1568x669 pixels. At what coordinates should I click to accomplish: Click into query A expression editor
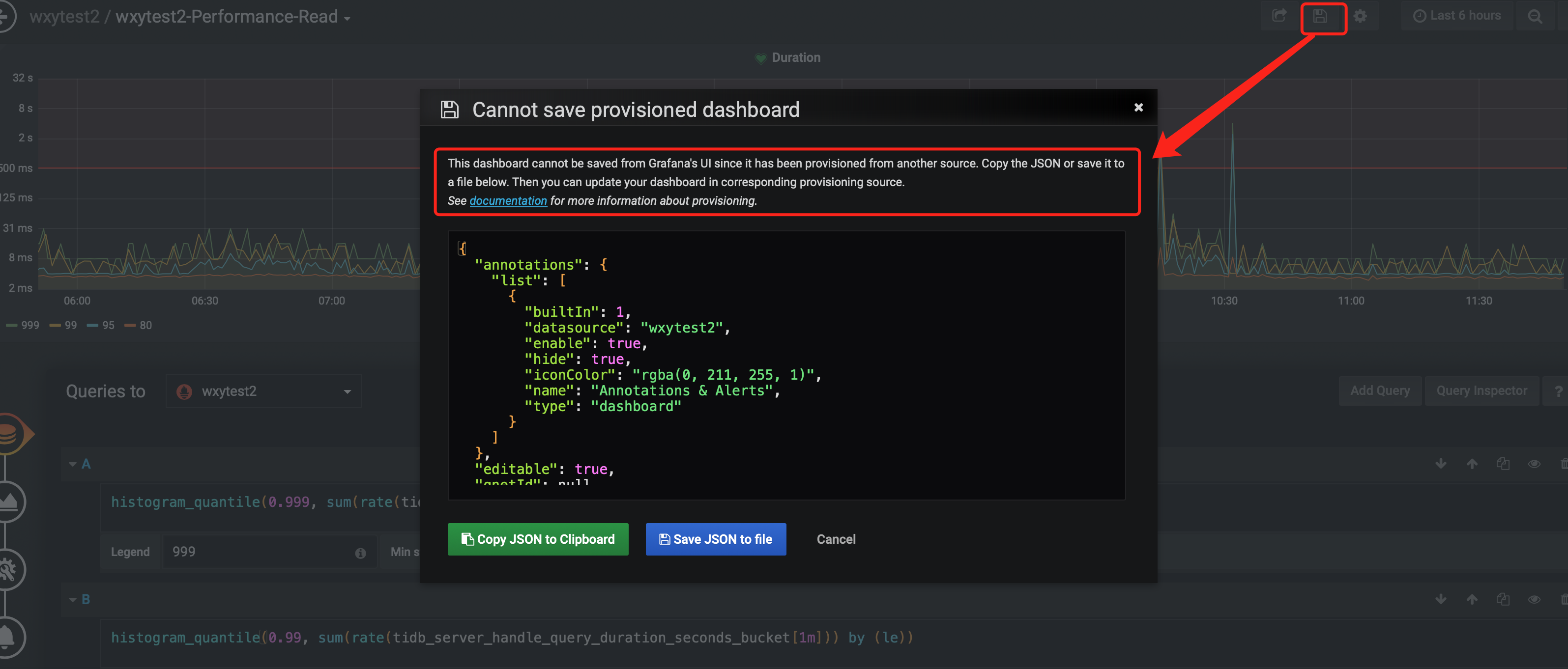click(x=261, y=502)
